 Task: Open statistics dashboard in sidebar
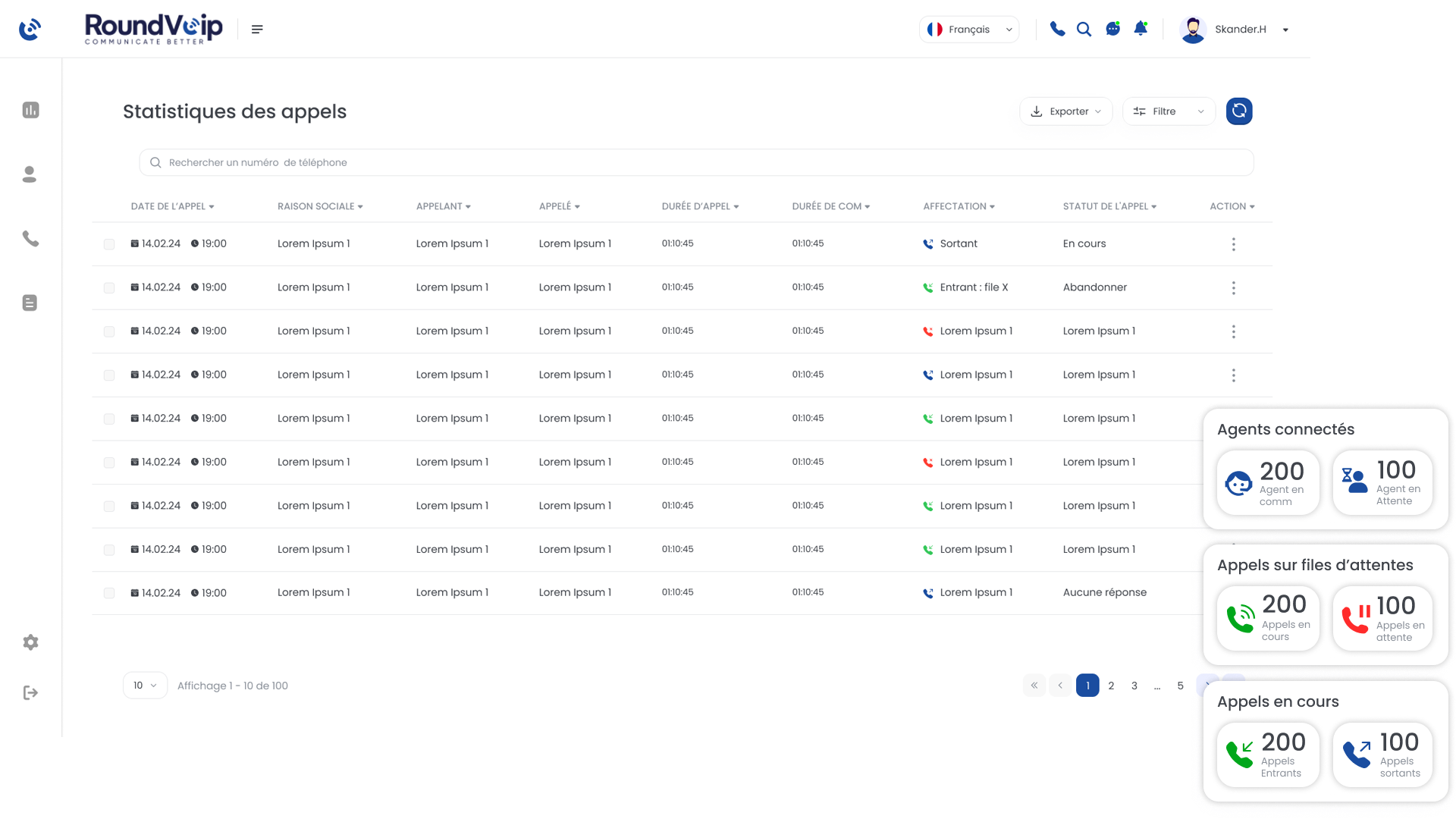(x=30, y=110)
